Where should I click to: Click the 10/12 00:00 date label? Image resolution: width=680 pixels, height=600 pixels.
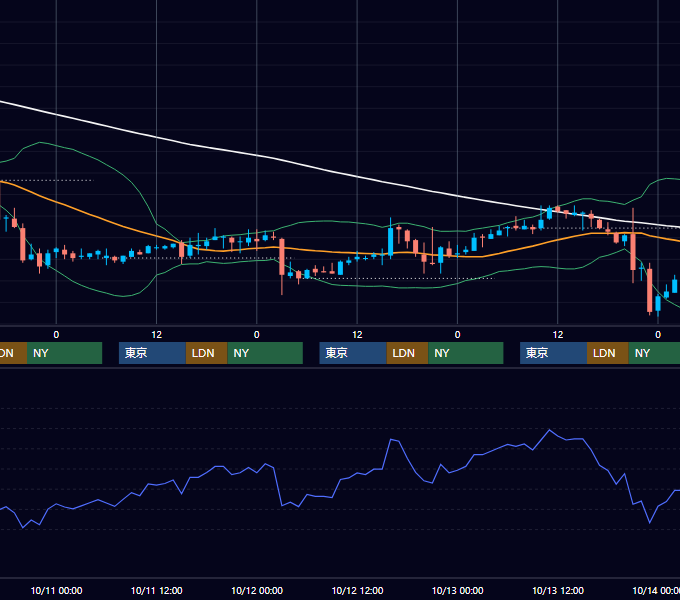(x=257, y=590)
